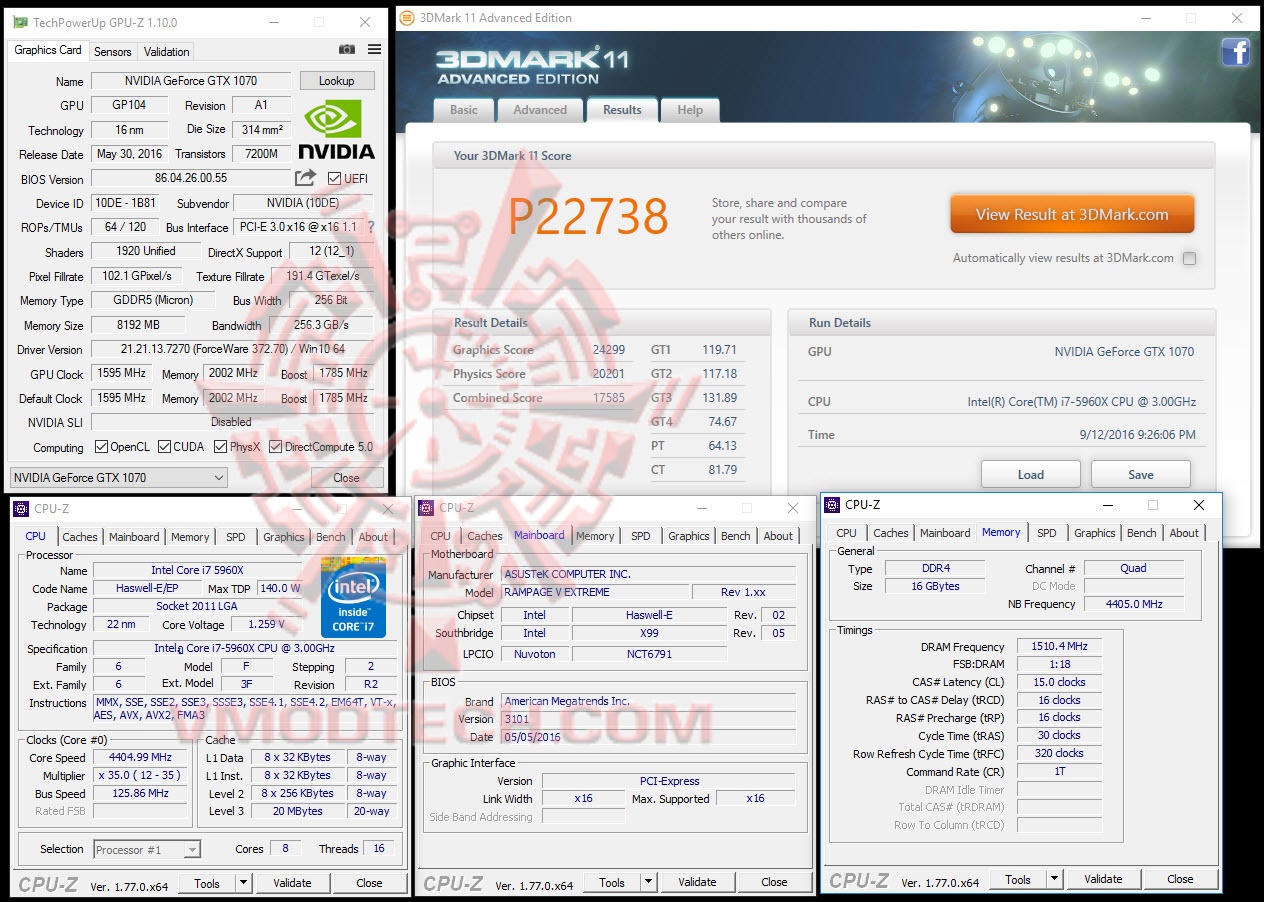Image resolution: width=1264 pixels, height=902 pixels.
Task: Click Close button in CPU-Z Memory window
Action: 1180,879
